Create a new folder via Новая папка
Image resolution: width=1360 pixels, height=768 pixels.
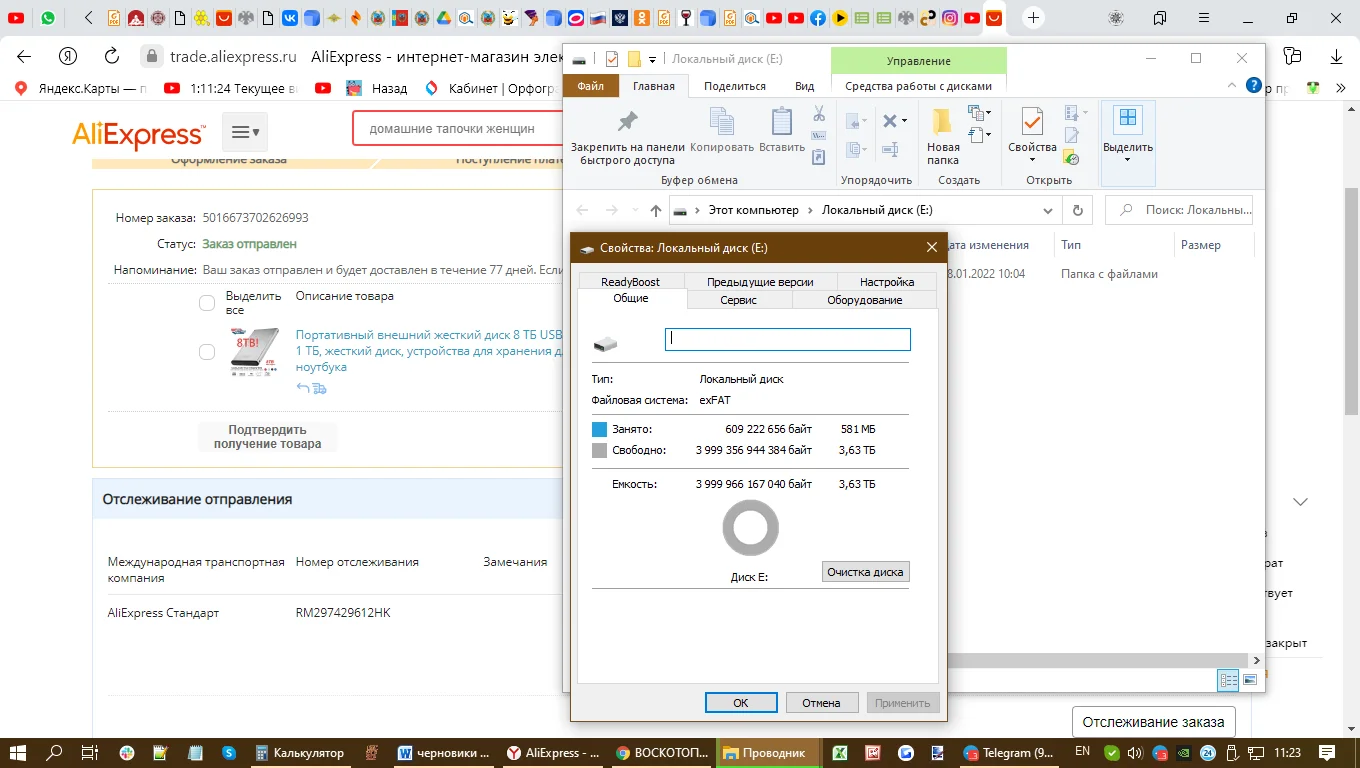(942, 136)
